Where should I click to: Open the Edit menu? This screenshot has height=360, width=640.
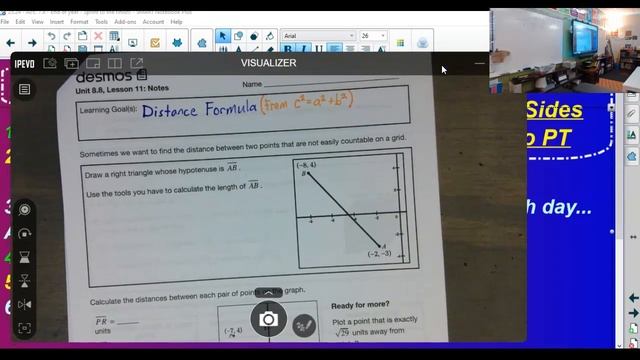(20, 22)
